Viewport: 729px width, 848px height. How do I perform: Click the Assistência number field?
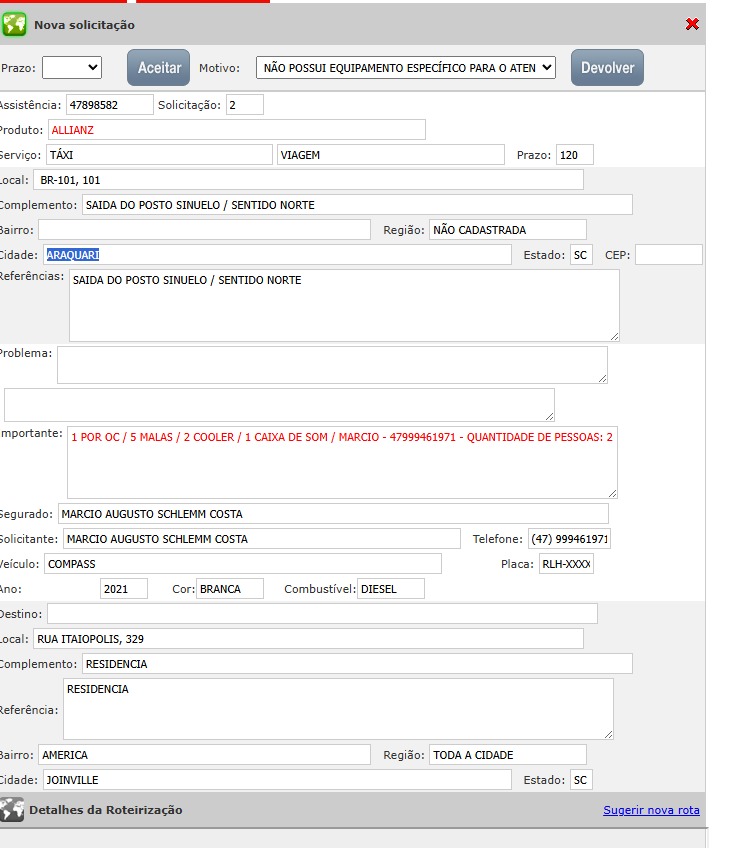[109, 104]
